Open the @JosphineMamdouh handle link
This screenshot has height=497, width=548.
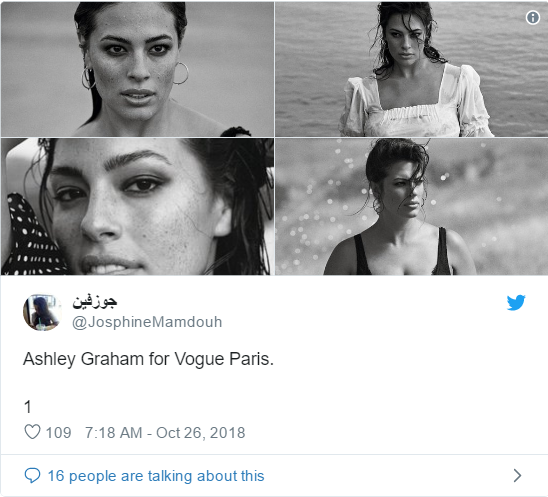point(147,322)
